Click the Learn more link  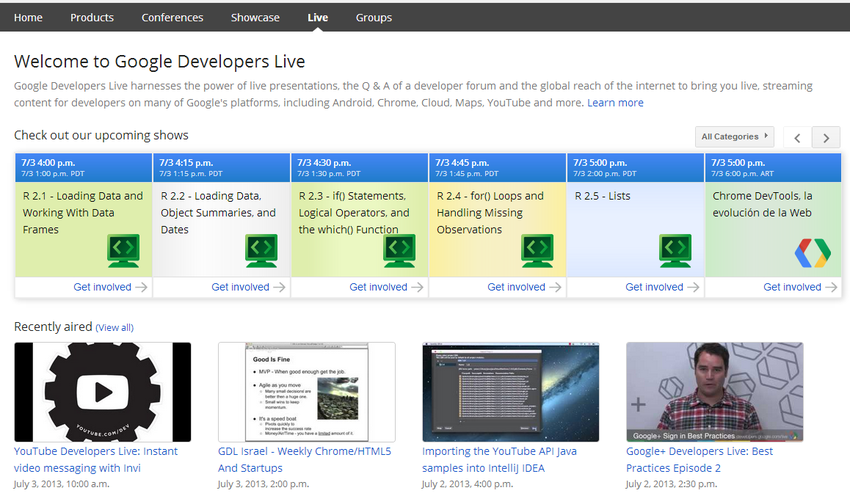coord(615,103)
